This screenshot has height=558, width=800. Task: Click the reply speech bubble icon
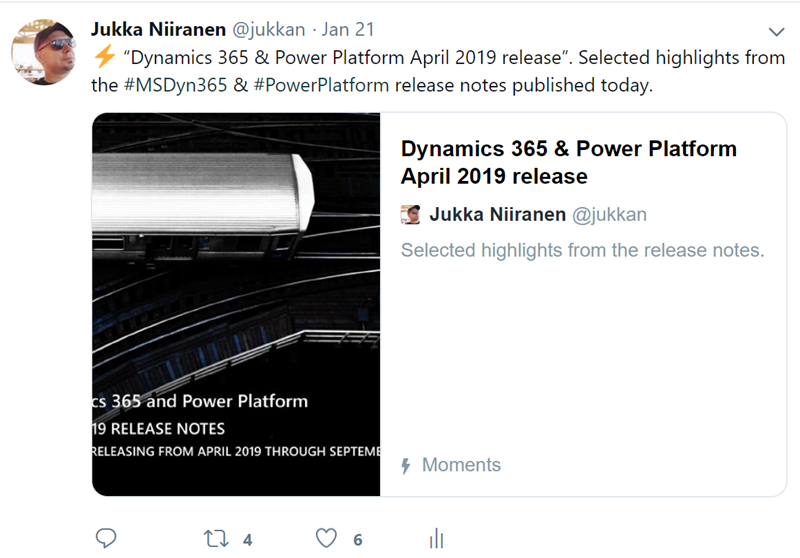point(106,539)
